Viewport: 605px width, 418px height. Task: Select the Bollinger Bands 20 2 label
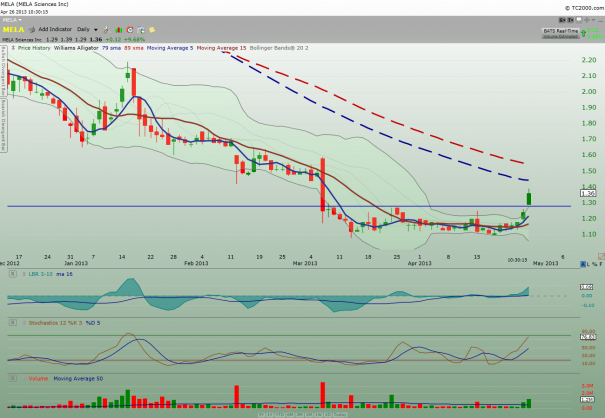coord(279,48)
